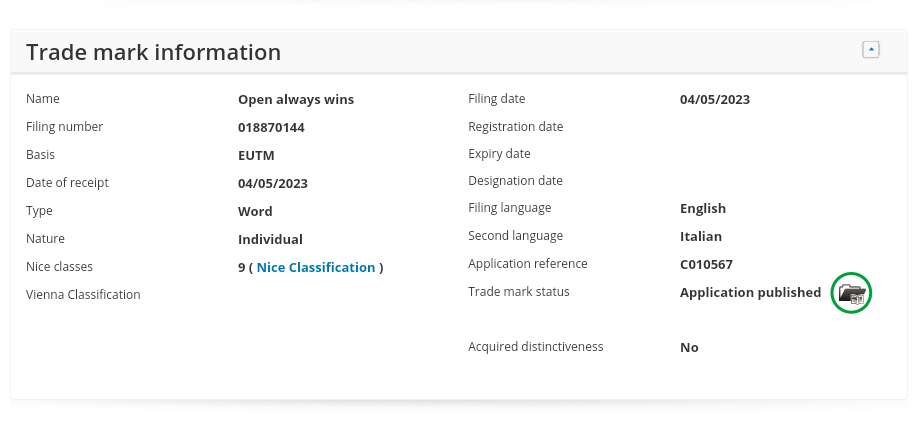The height and width of the screenshot is (429, 922).
Task: Click the date of receipt value
Action: pyautogui.click(x=272, y=184)
